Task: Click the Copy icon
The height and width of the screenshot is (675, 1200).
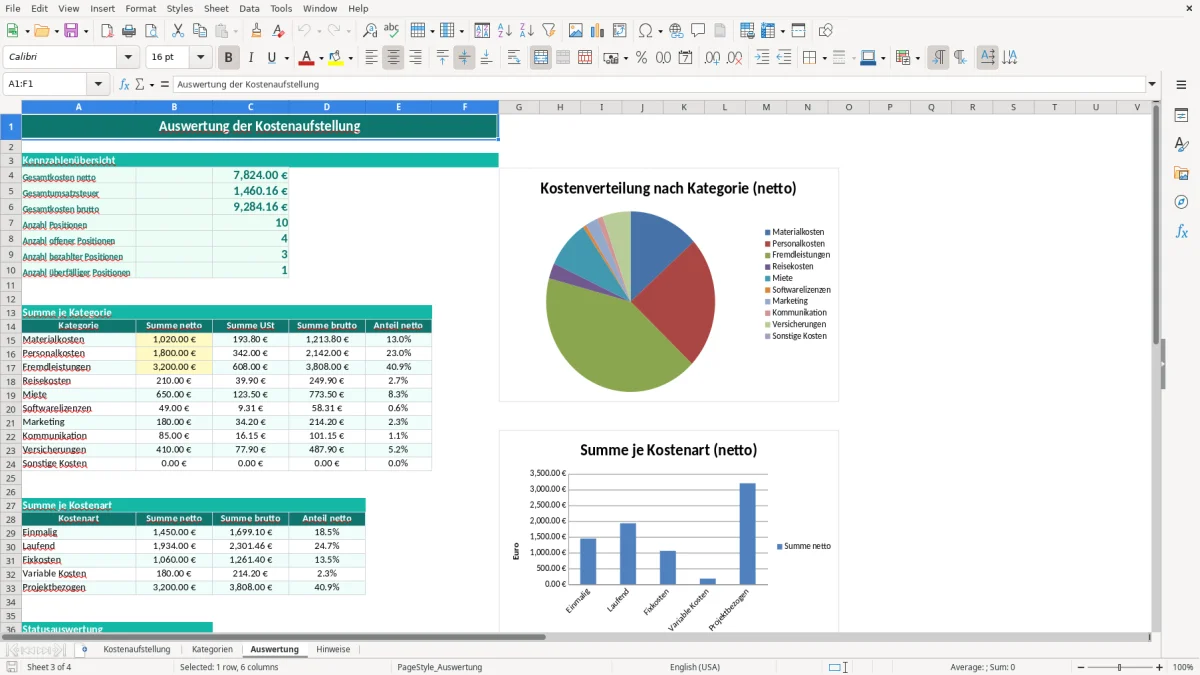Action: pyautogui.click(x=199, y=31)
